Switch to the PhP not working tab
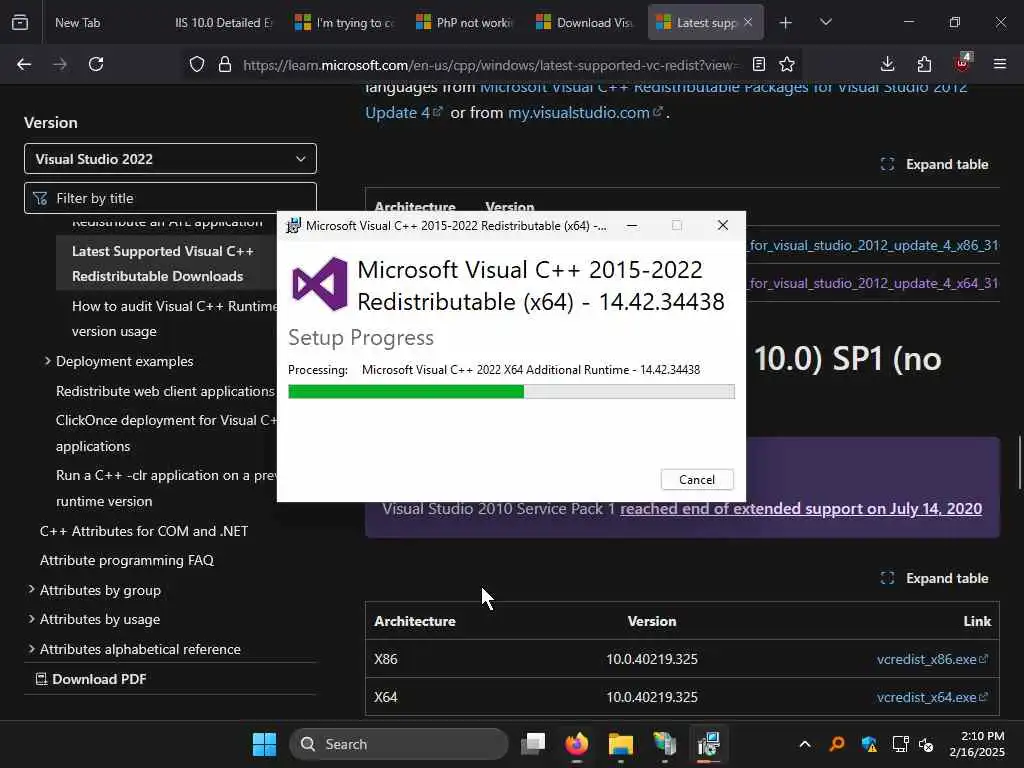Viewport: 1024px width, 768px height. pyautogui.click(x=465, y=23)
